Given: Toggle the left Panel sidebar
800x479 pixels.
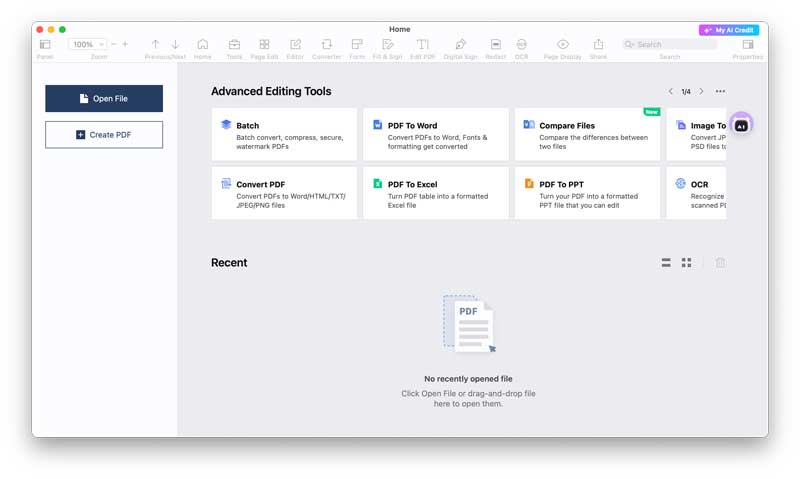Looking at the screenshot, I should tap(45, 45).
